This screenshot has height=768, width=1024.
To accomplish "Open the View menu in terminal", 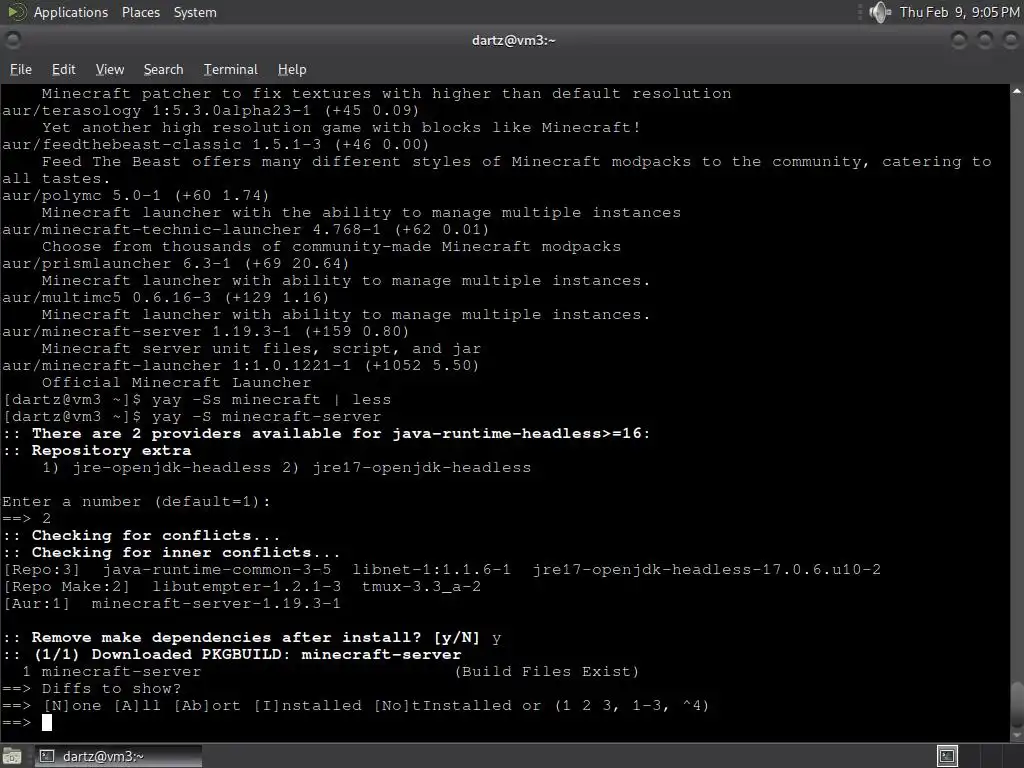I will click(110, 69).
